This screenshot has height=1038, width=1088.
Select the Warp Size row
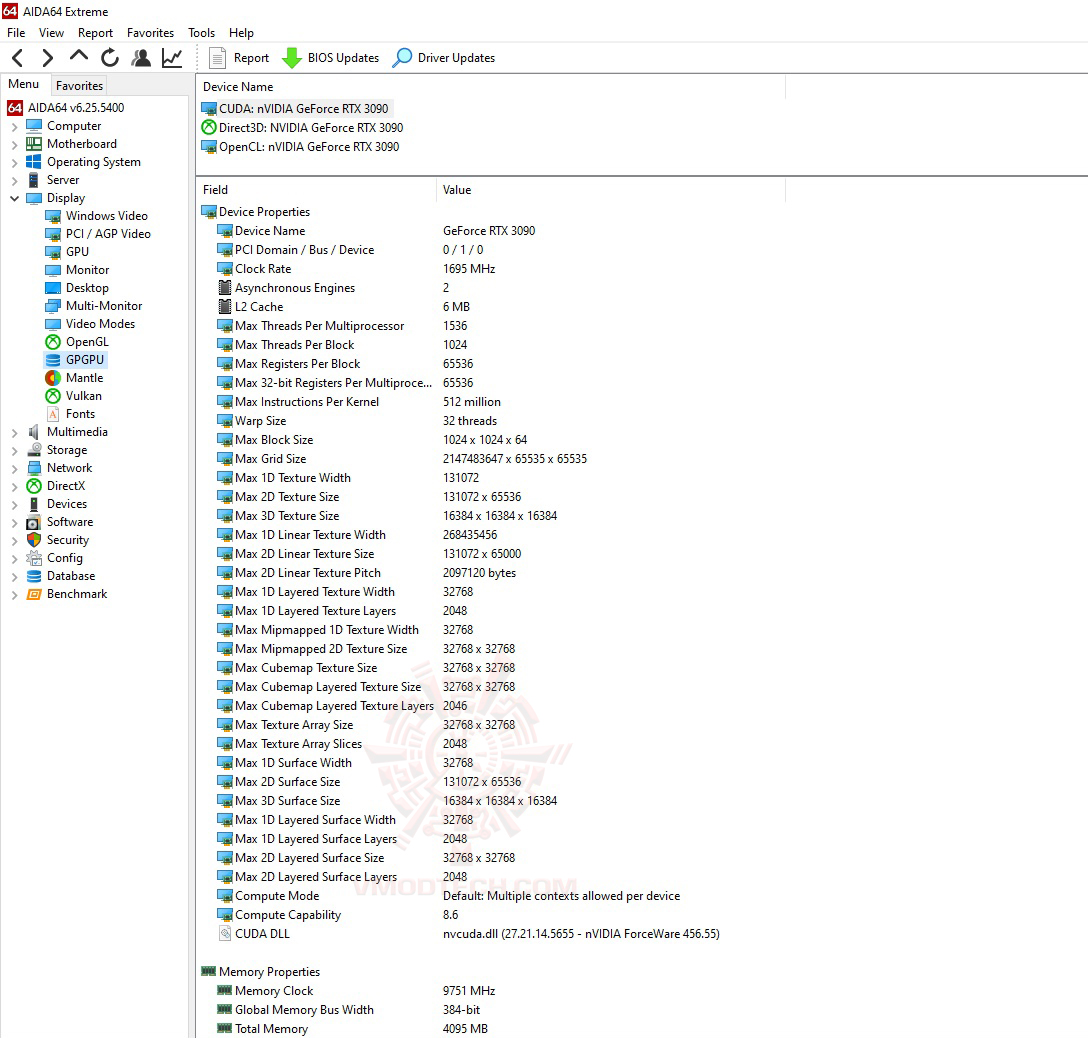(x=357, y=420)
